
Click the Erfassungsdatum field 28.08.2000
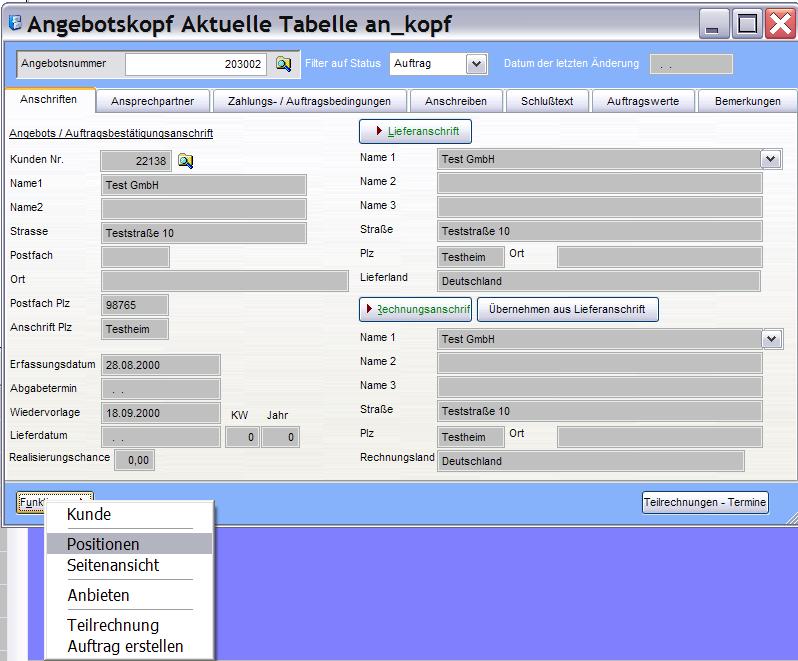click(161, 365)
